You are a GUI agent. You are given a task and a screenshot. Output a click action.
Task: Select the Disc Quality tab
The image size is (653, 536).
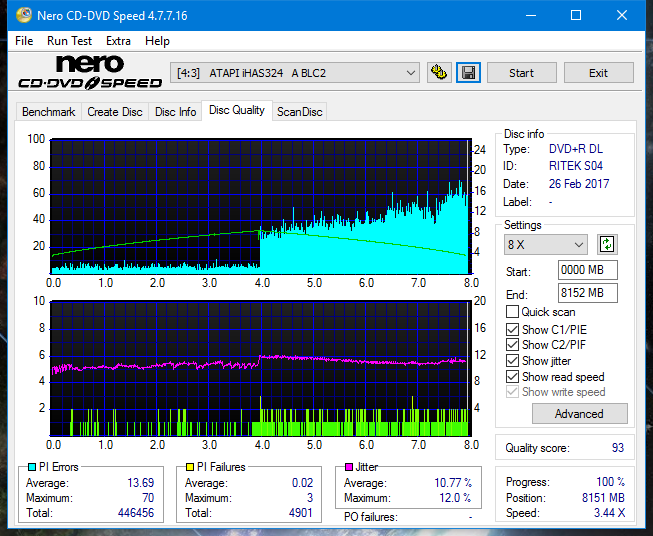[237, 110]
